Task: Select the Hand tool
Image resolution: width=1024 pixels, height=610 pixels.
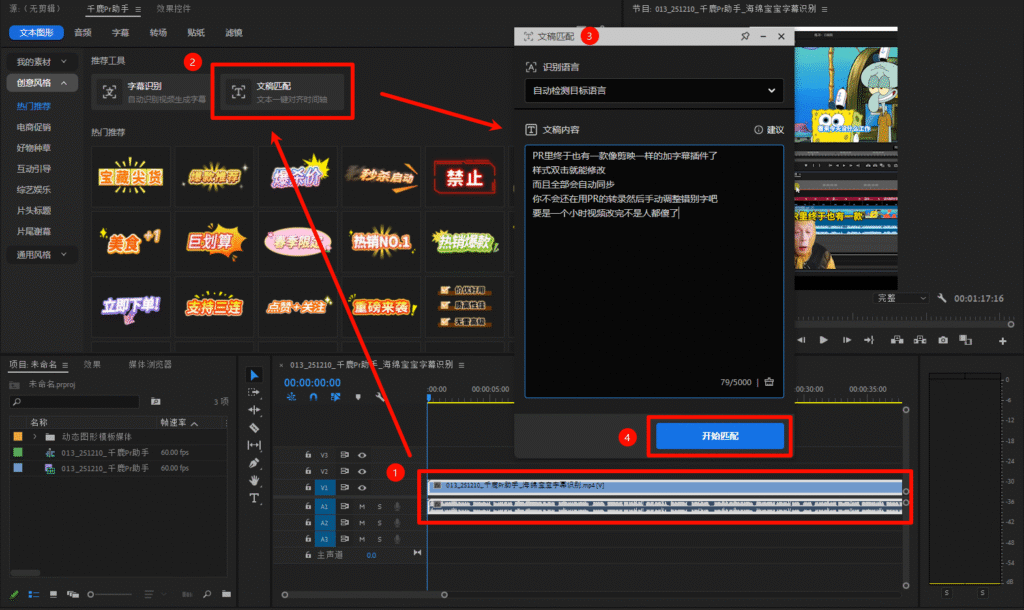Action: (254, 480)
